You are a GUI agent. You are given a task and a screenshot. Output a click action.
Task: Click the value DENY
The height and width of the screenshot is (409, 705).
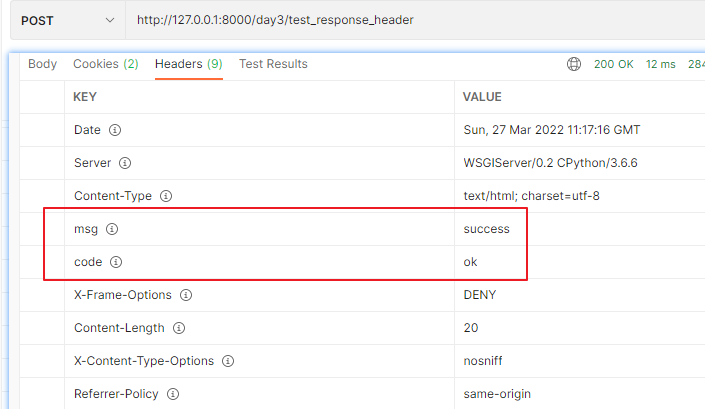point(480,295)
